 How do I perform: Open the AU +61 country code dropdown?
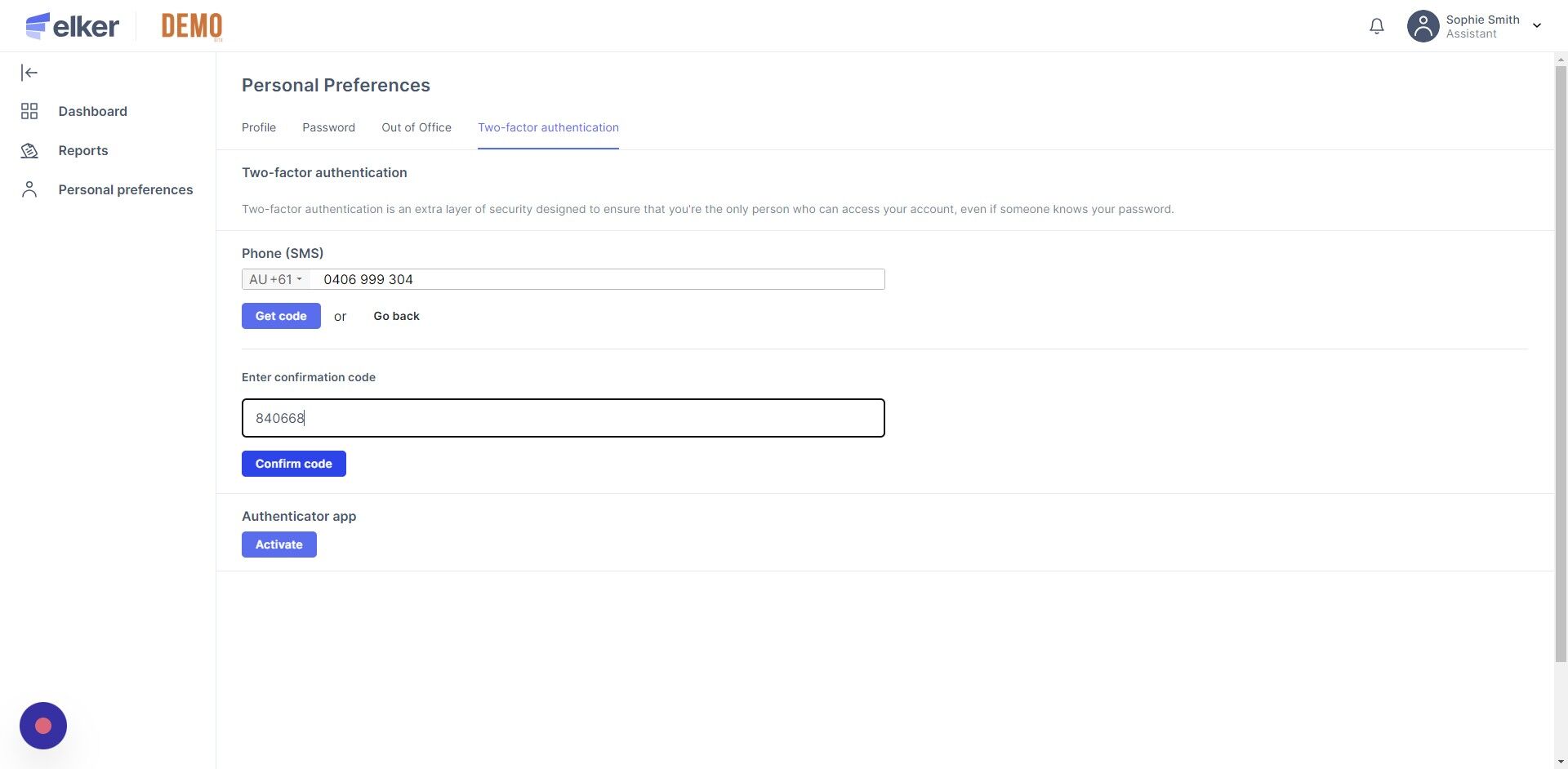click(x=276, y=279)
